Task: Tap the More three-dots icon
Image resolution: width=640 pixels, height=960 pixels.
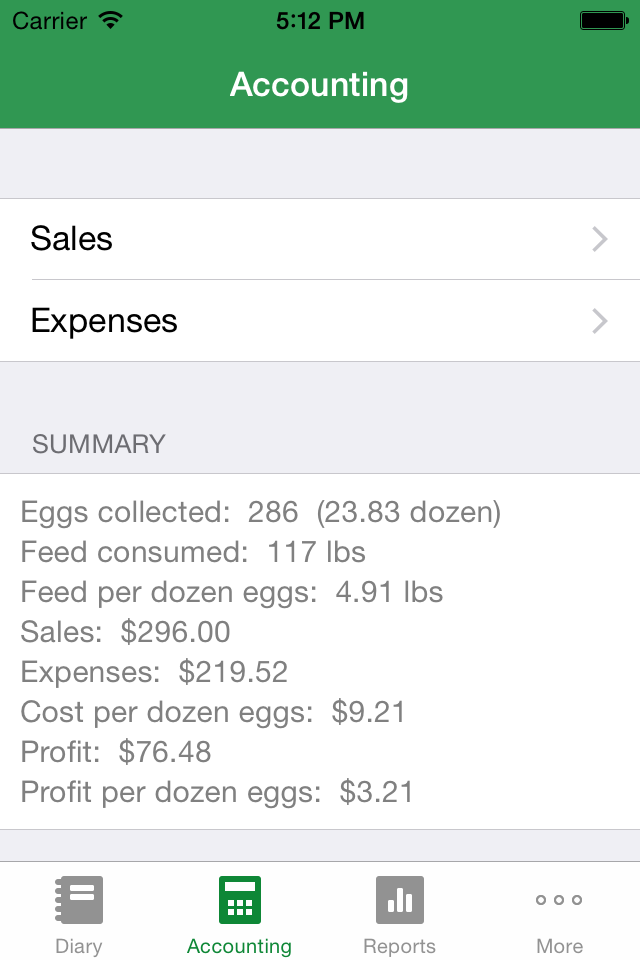Action: (559, 900)
